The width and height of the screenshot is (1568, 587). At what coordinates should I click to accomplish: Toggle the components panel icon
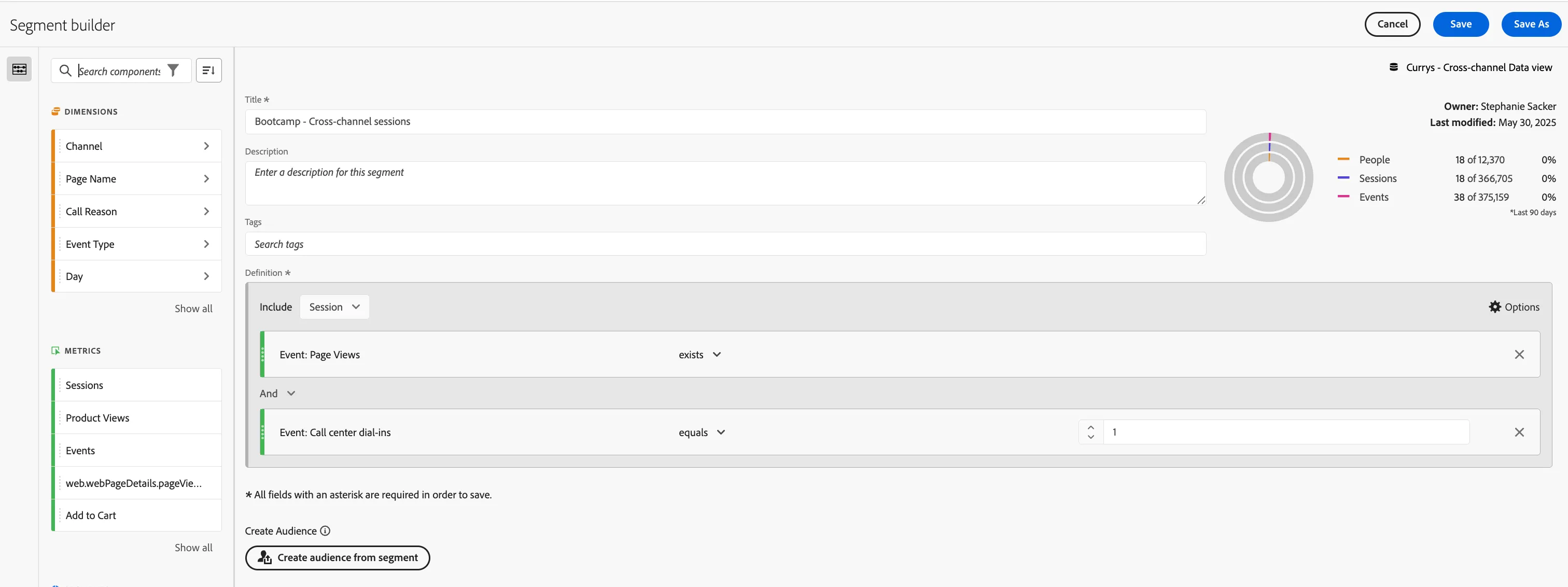[x=20, y=69]
